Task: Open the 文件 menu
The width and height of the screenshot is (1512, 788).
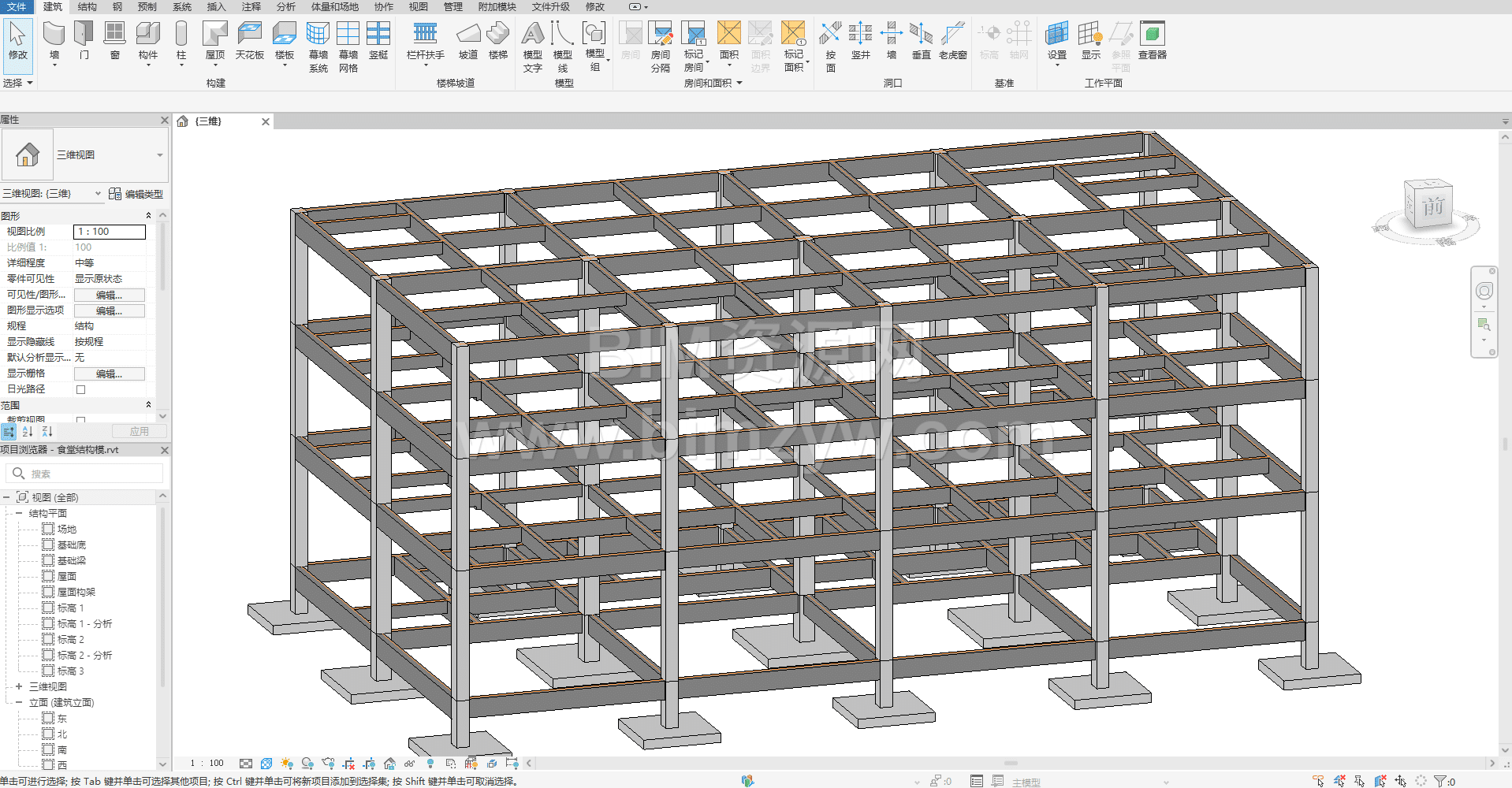Action: tap(17, 6)
